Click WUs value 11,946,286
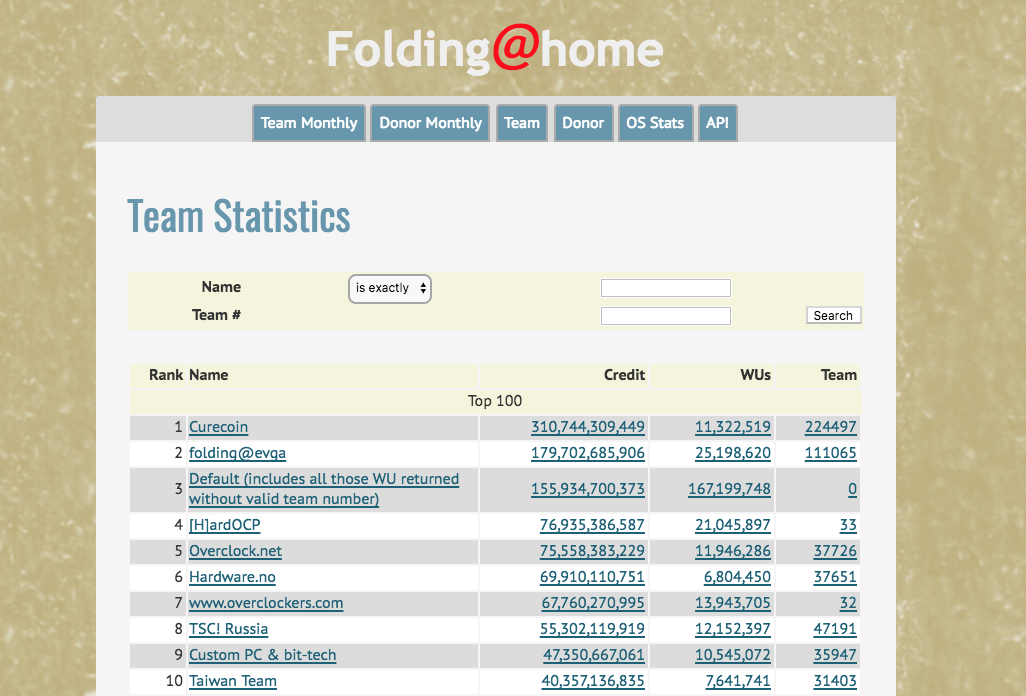Screen dimensions: 1026x696 pyautogui.click(x=733, y=551)
